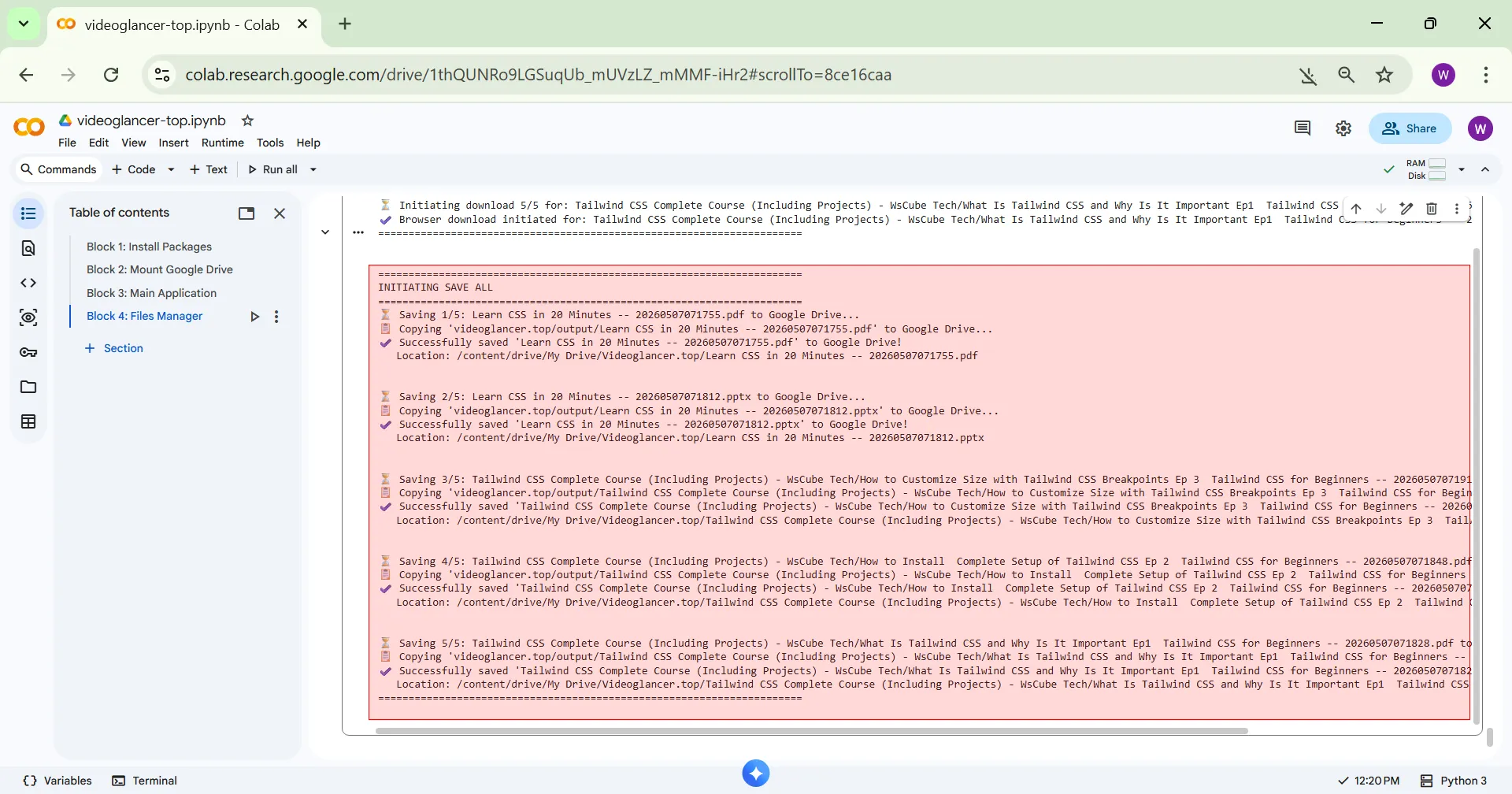Go to Block 3: Main Application
Image resolution: width=1512 pixels, height=794 pixels.
151,293
